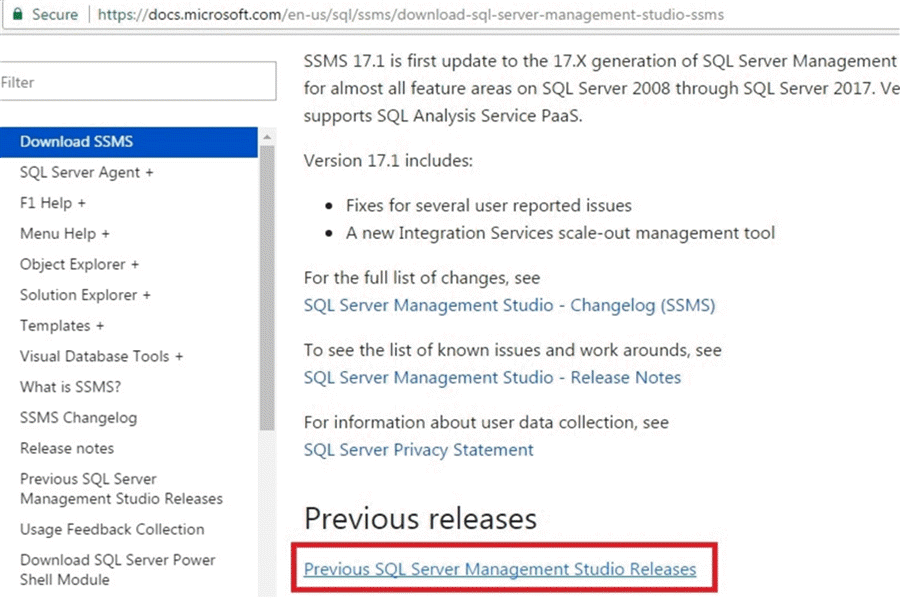
Task: Open Download SQL Server PowerShell Module page
Action: point(117,570)
